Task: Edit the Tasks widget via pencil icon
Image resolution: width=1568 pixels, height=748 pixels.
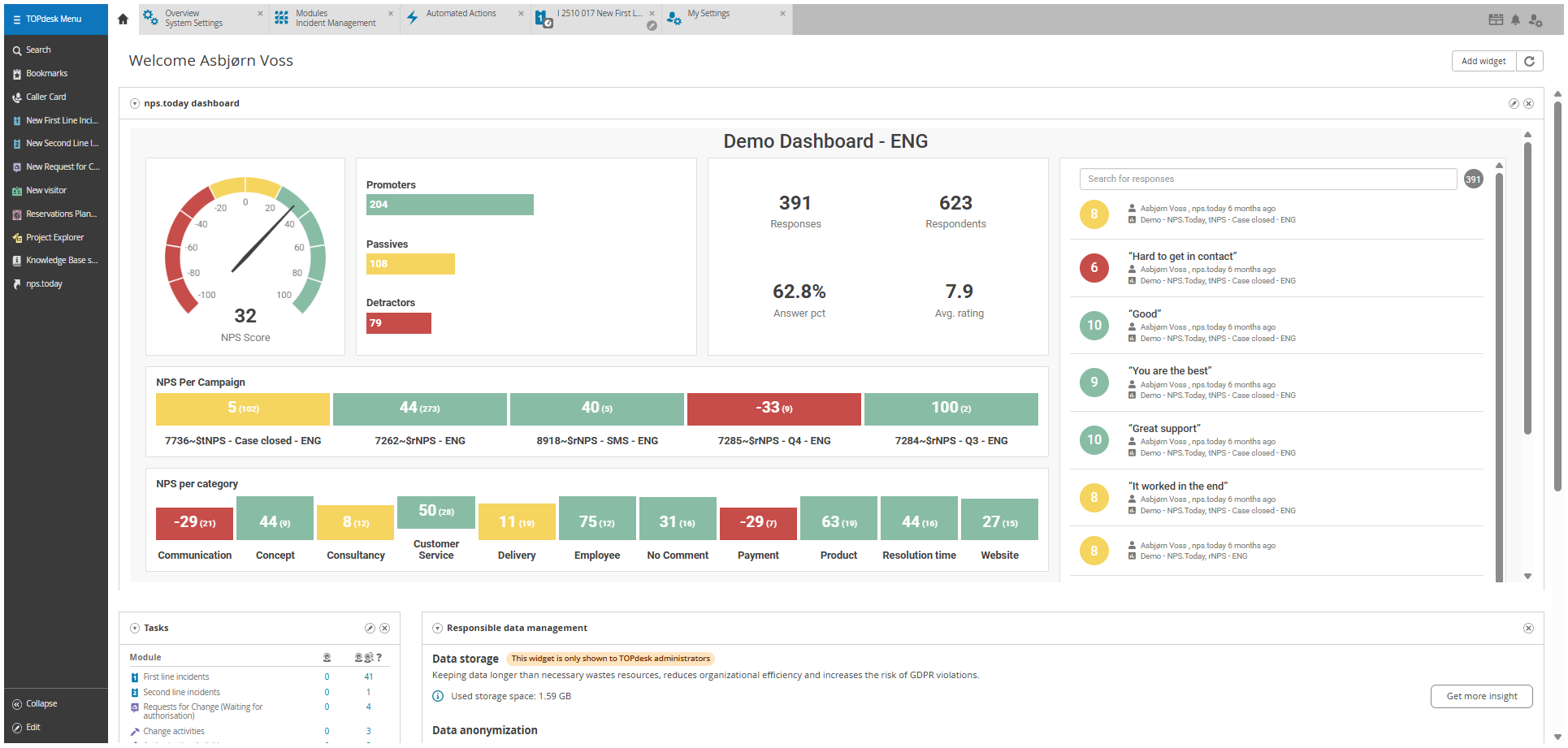Action: point(371,628)
